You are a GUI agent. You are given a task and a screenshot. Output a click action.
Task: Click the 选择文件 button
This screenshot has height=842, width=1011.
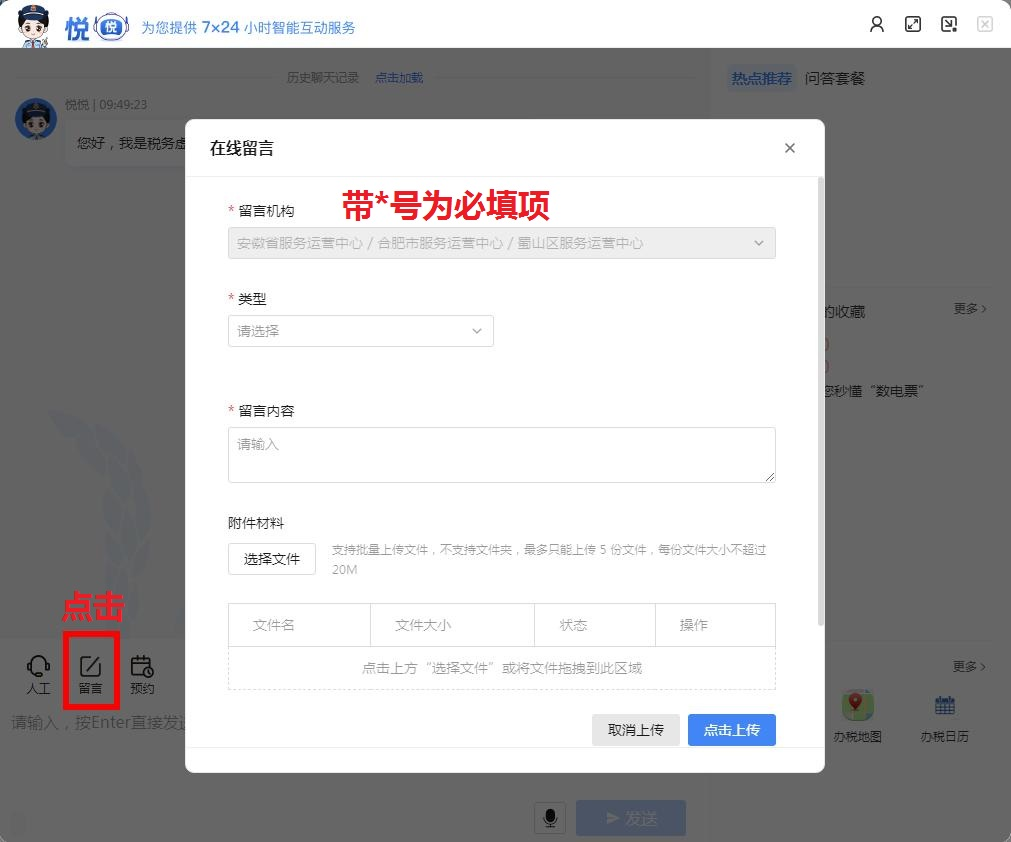[271, 559]
